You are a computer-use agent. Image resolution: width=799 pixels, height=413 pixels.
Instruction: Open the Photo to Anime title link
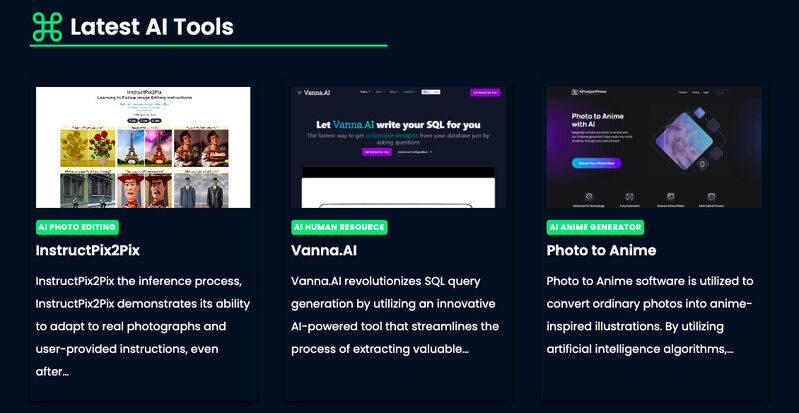coord(601,250)
